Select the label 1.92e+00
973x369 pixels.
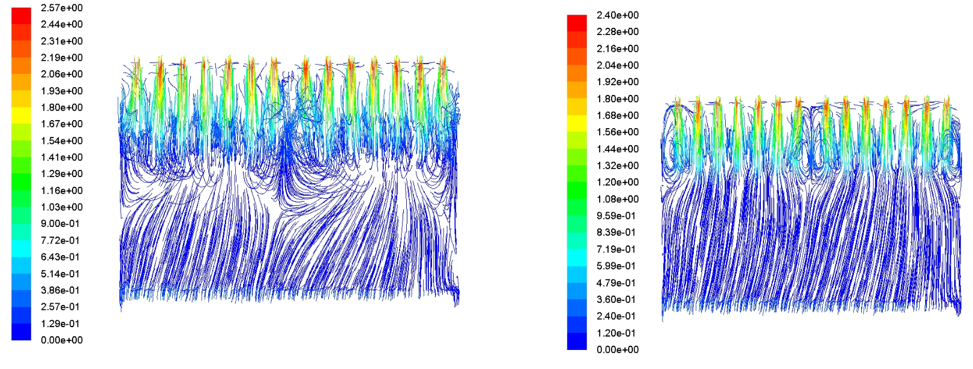(617, 82)
